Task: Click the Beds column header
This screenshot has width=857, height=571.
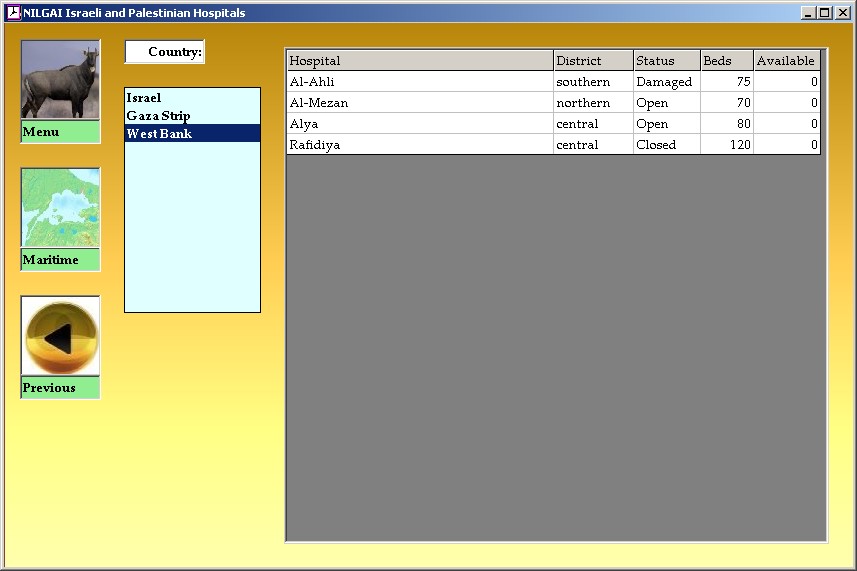Action: tap(726, 61)
